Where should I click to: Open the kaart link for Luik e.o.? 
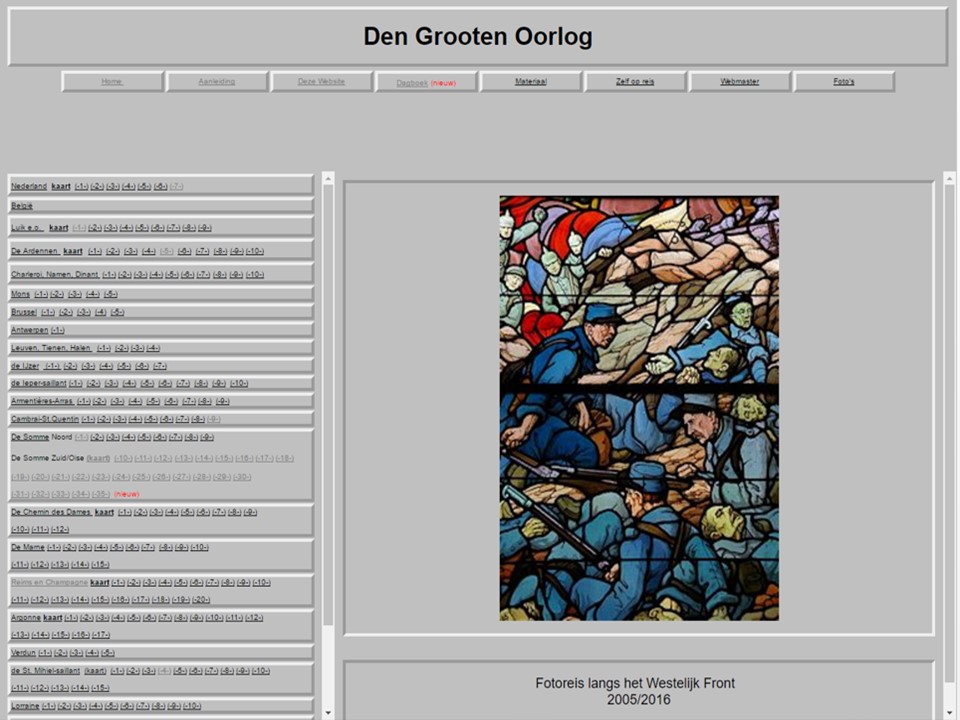59,228
